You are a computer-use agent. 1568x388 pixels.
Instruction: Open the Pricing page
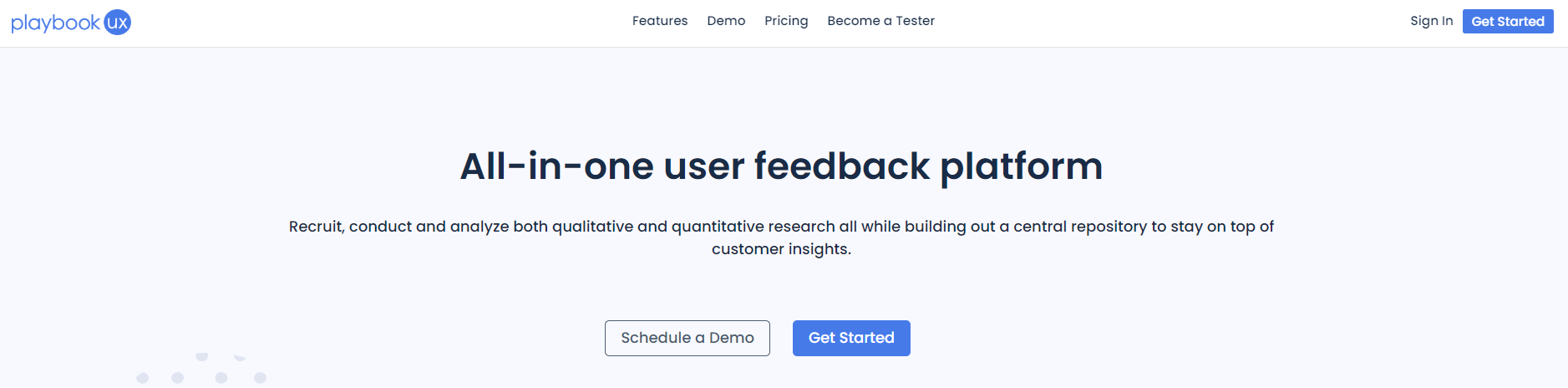786,21
